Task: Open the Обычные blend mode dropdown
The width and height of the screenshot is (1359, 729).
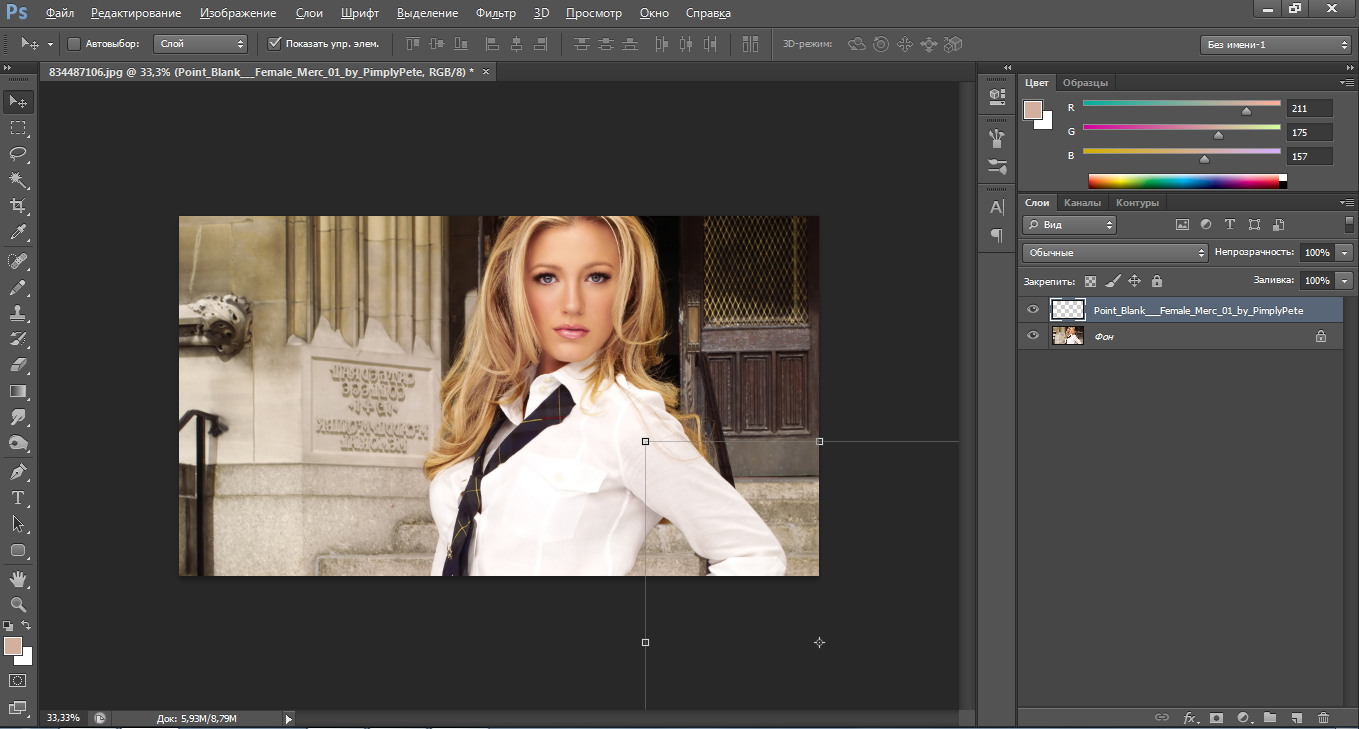Action: pos(1115,253)
